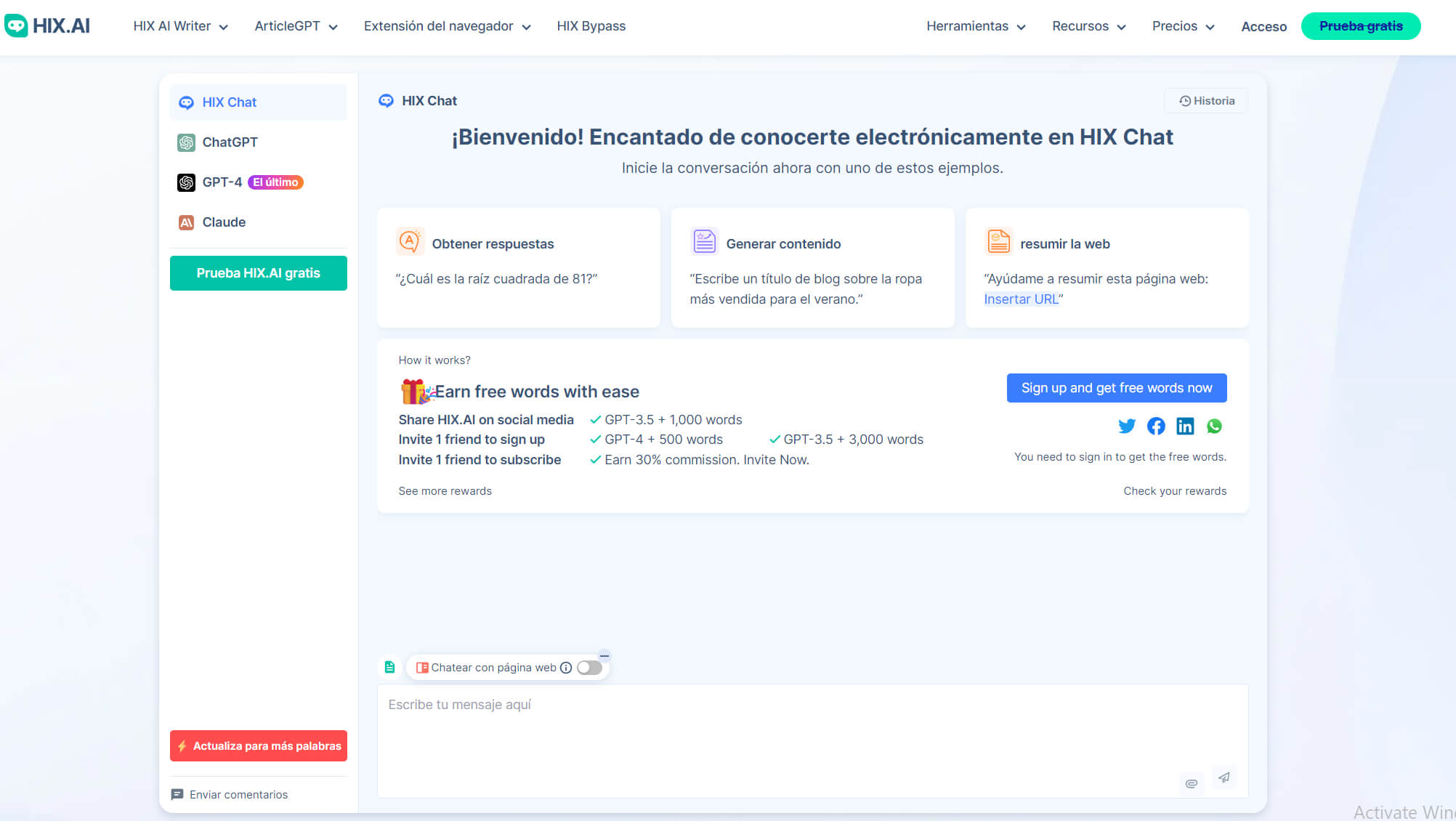Expand the ArticleGPT menu
Image resolution: width=1456 pixels, height=821 pixels.
296,26
